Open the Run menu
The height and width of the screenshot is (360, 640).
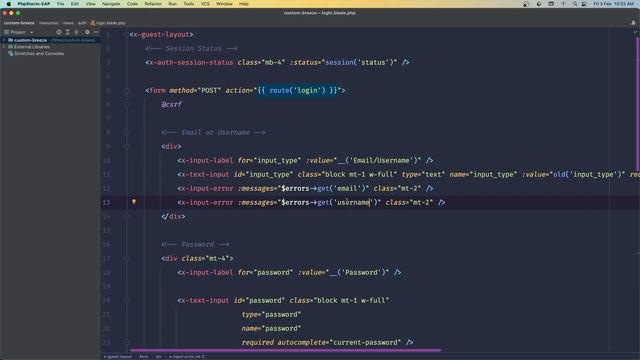[173, 4]
